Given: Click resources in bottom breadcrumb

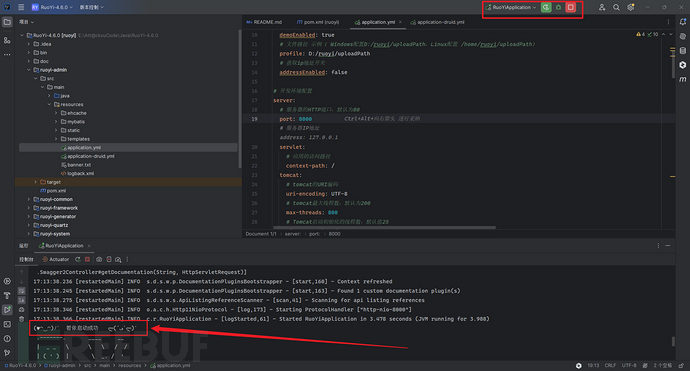Looking at the screenshot, I should tap(129, 365).
